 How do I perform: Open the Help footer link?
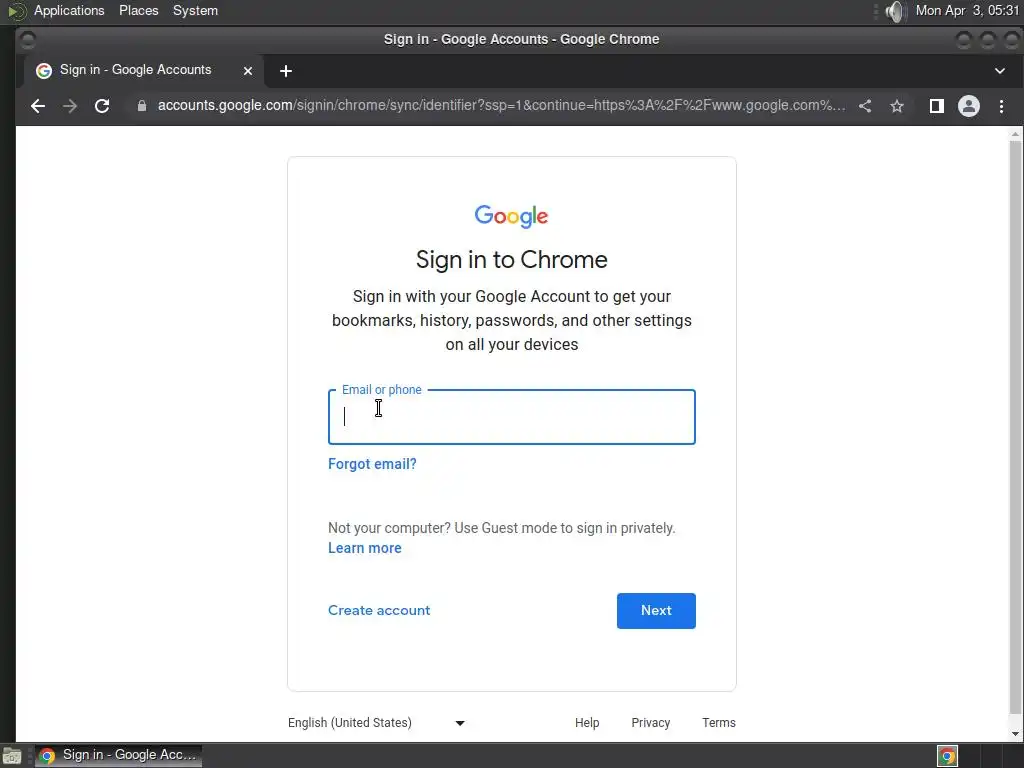(x=587, y=722)
